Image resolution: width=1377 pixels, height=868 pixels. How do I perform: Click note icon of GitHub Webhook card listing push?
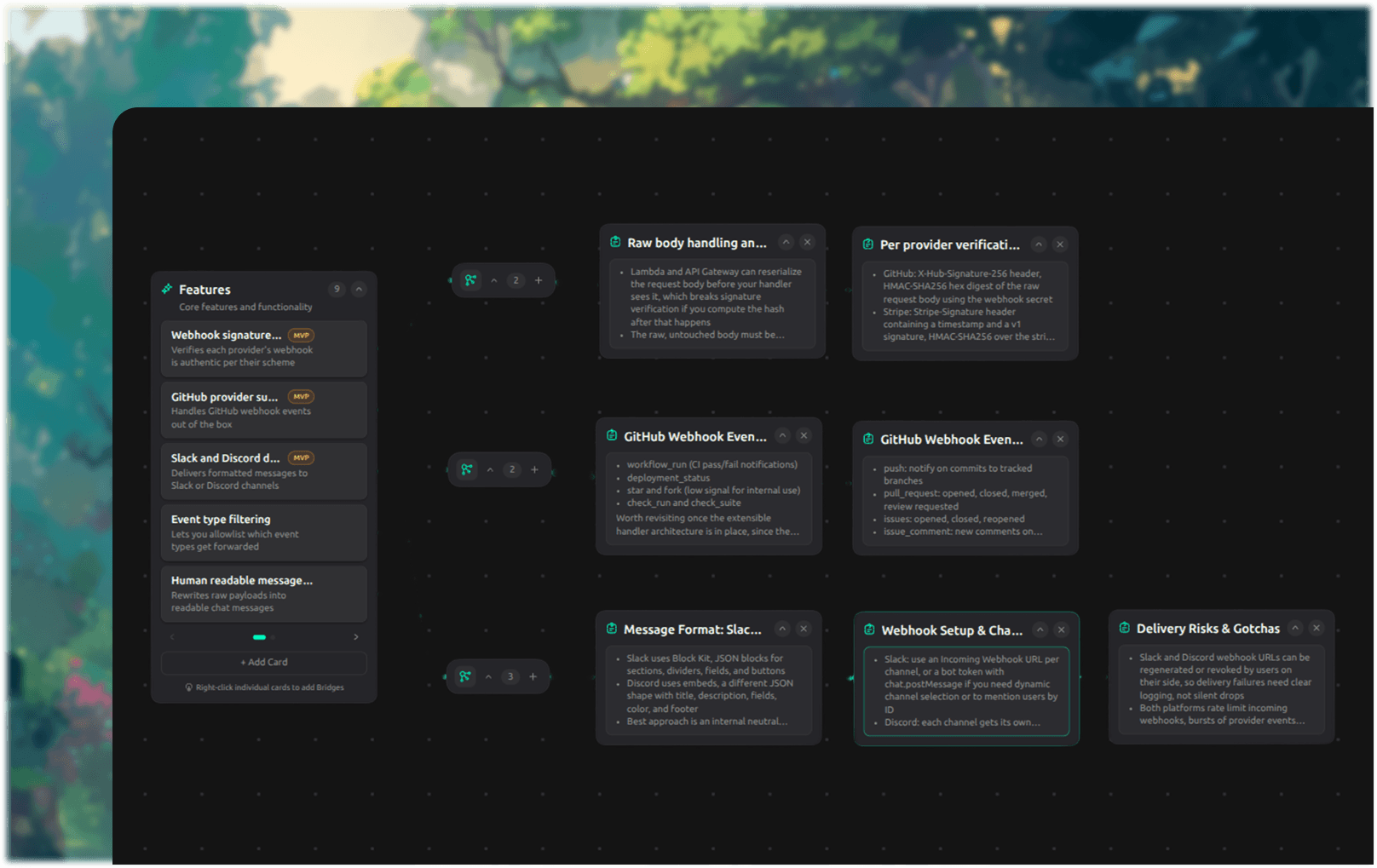pyautogui.click(x=868, y=439)
